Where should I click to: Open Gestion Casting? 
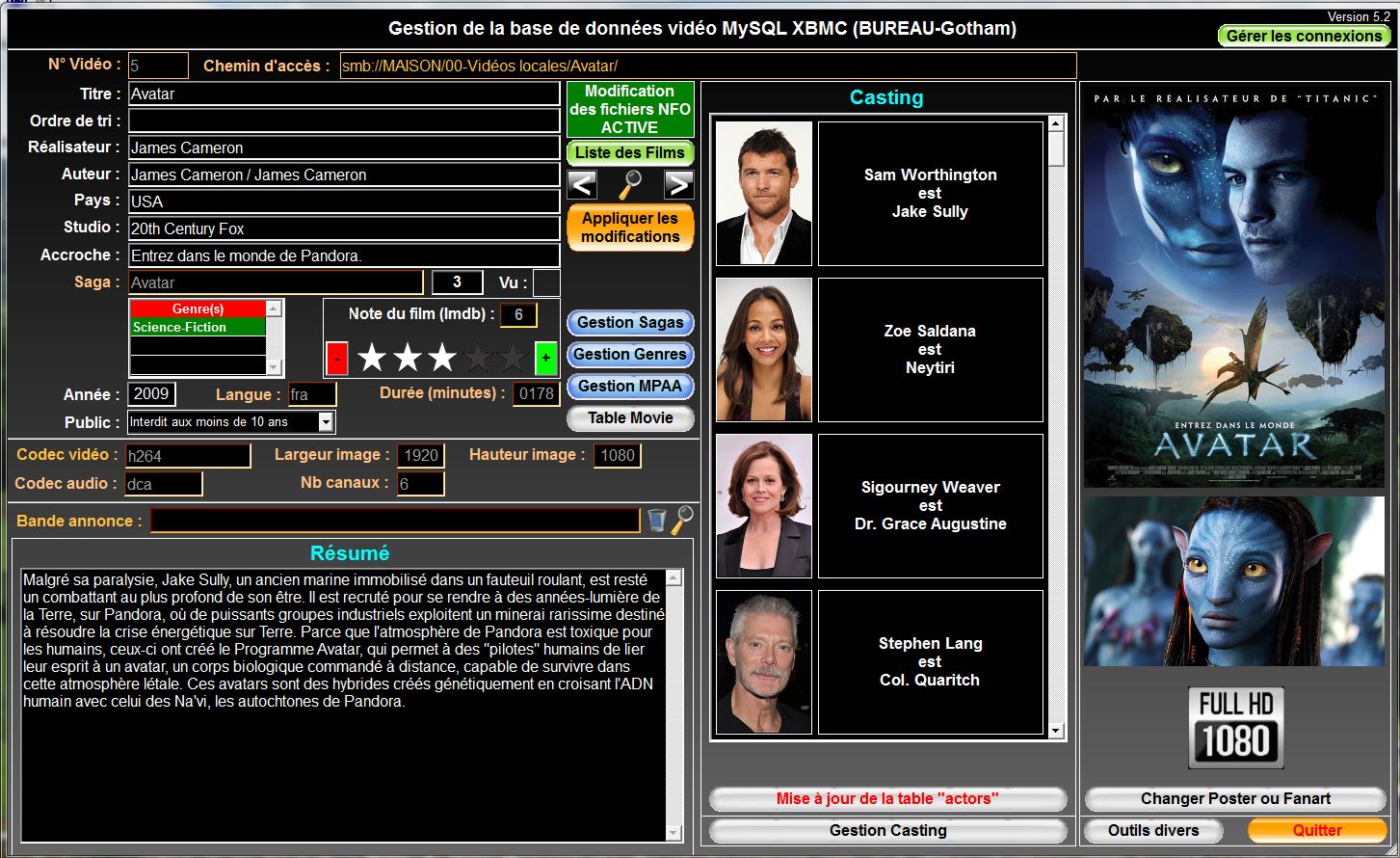[887, 830]
